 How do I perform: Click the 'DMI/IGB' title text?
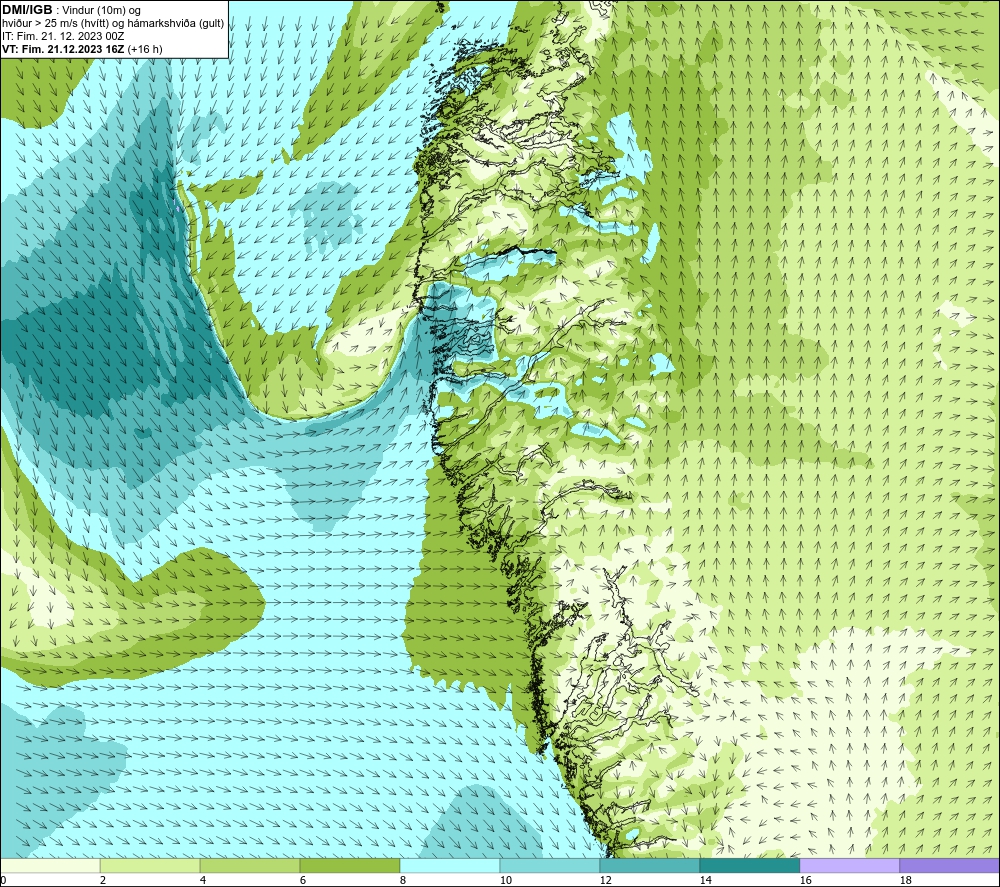[x=27, y=10]
